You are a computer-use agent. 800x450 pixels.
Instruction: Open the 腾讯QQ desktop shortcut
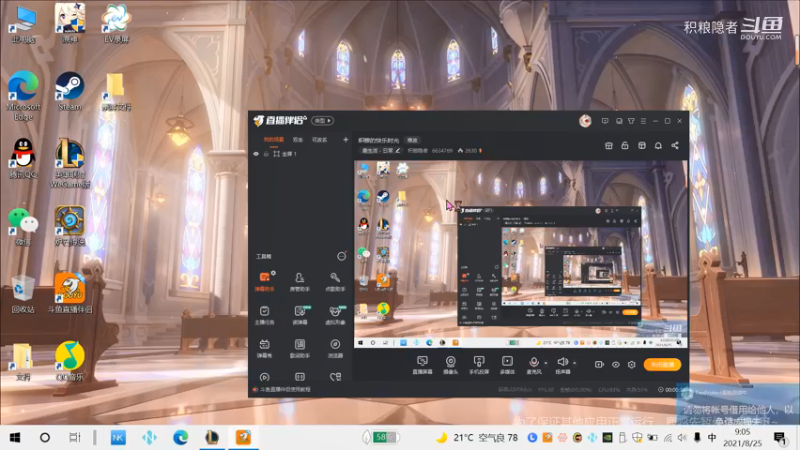click(x=23, y=158)
